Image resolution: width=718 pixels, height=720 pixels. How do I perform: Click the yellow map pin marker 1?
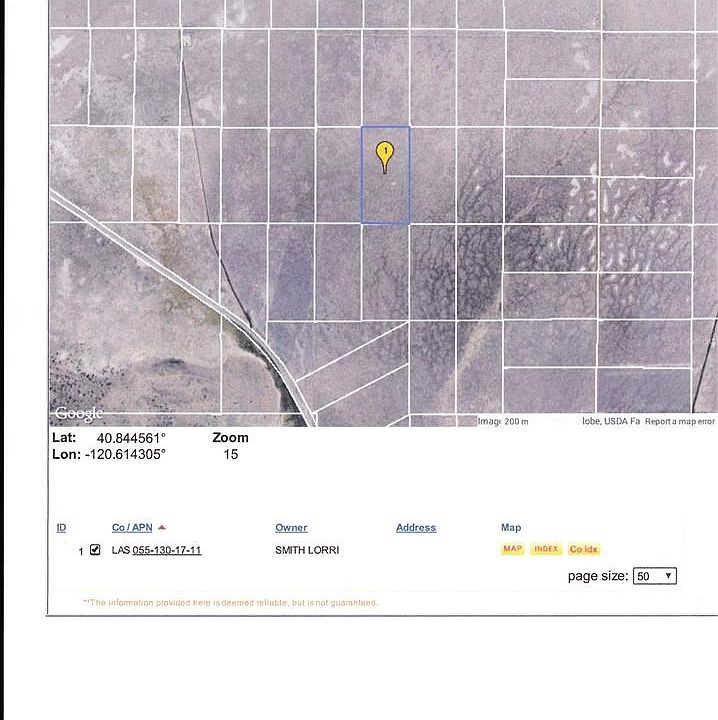click(x=385, y=155)
